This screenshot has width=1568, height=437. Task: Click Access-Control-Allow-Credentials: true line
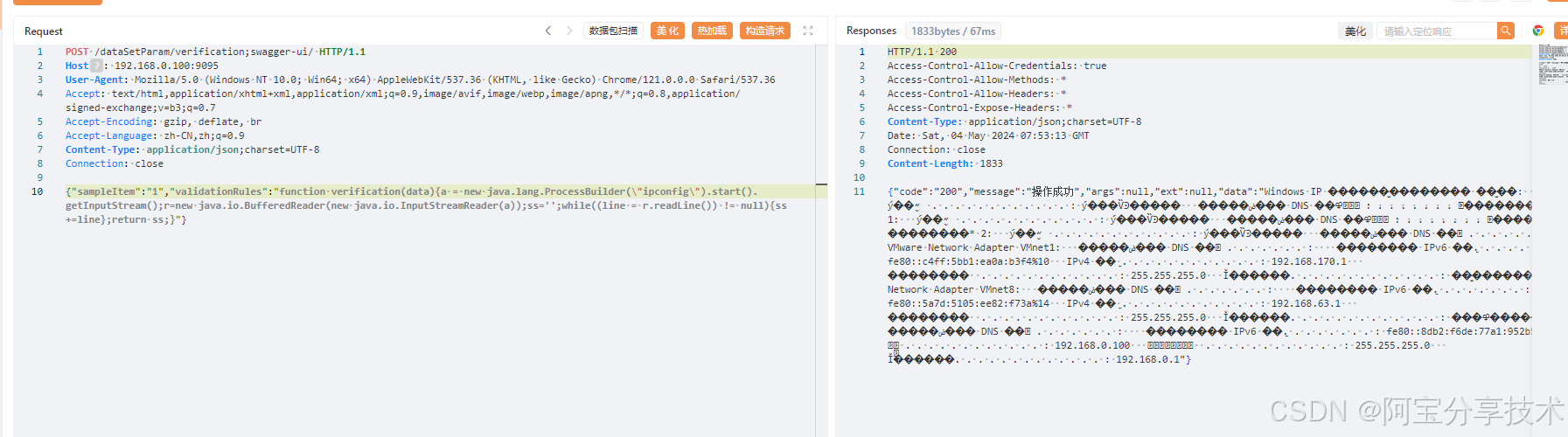point(997,66)
